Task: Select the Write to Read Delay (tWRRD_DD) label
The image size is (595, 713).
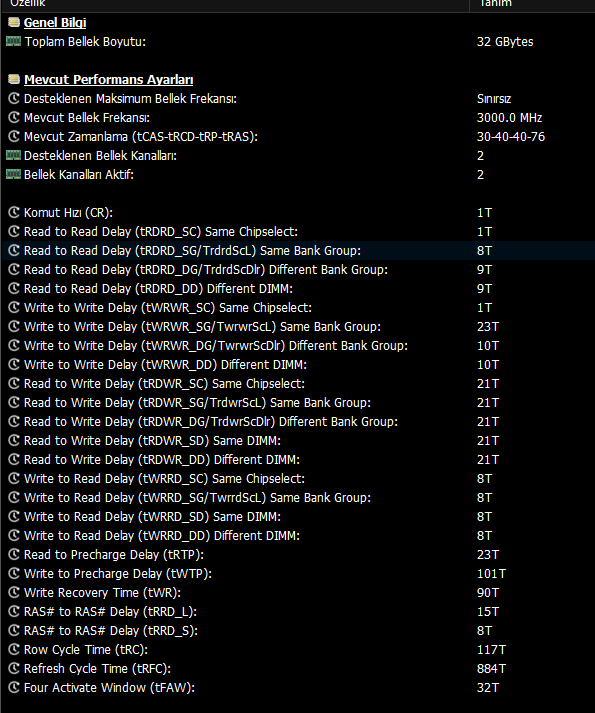Action: [x=162, y=536]
